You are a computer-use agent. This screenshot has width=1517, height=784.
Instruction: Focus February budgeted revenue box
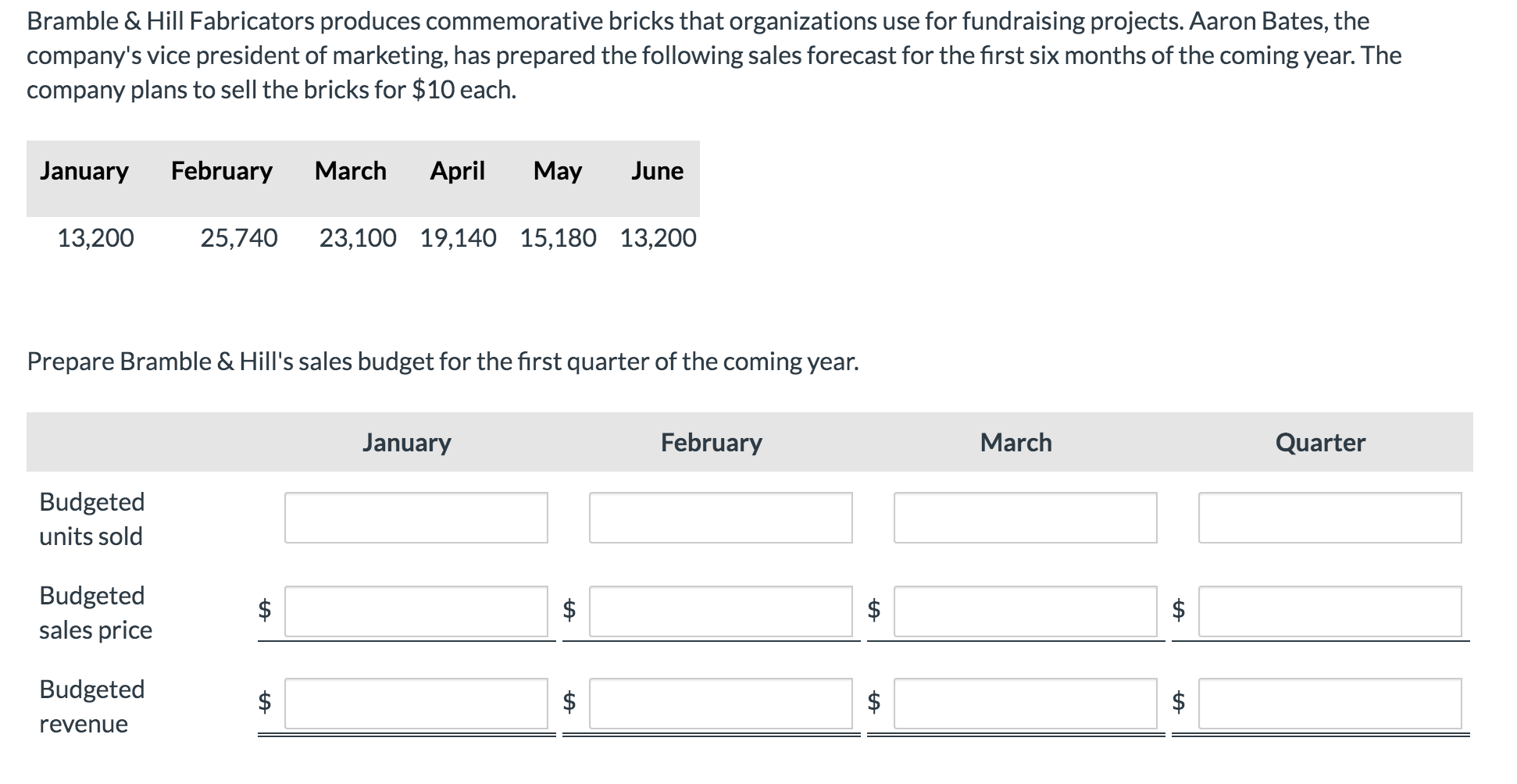pos(720,704)
